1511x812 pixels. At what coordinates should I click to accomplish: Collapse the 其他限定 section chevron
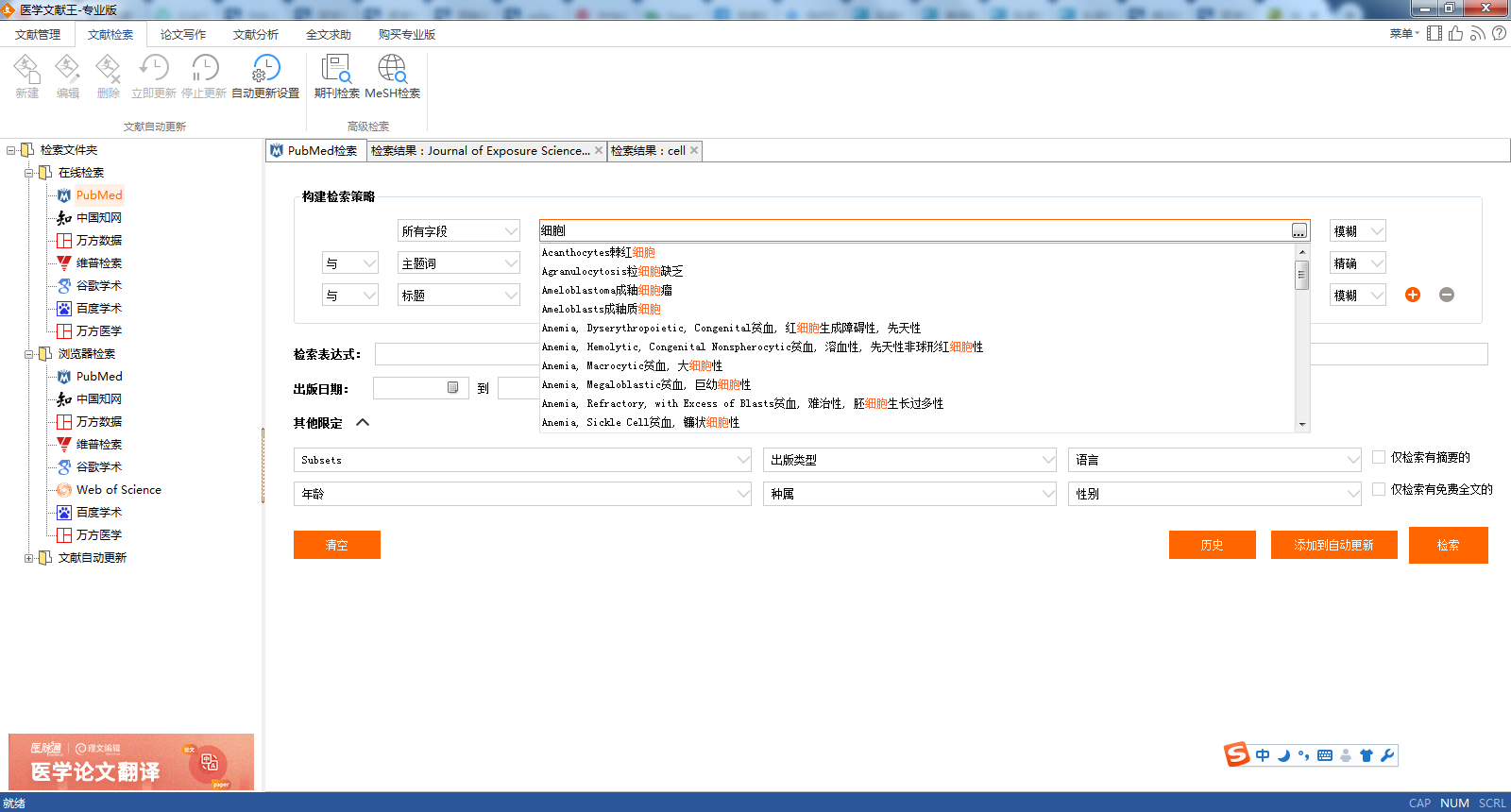[363, 423]
